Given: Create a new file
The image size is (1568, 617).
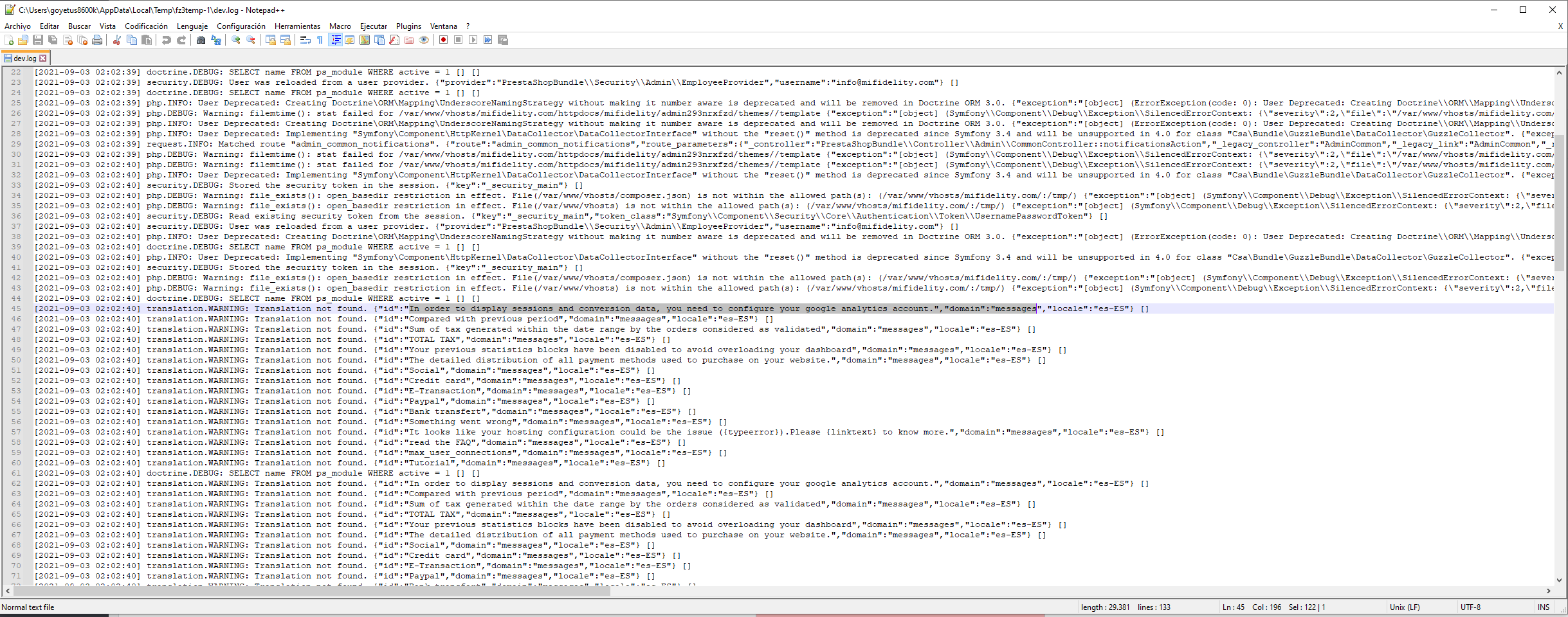Looking at the screenshot, I should tap(9, 40).
